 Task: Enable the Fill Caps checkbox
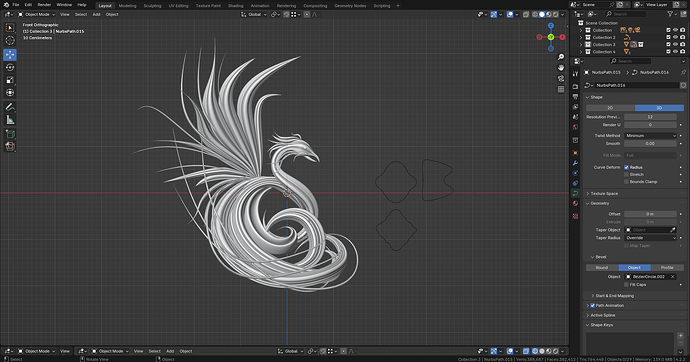(626, 285)
